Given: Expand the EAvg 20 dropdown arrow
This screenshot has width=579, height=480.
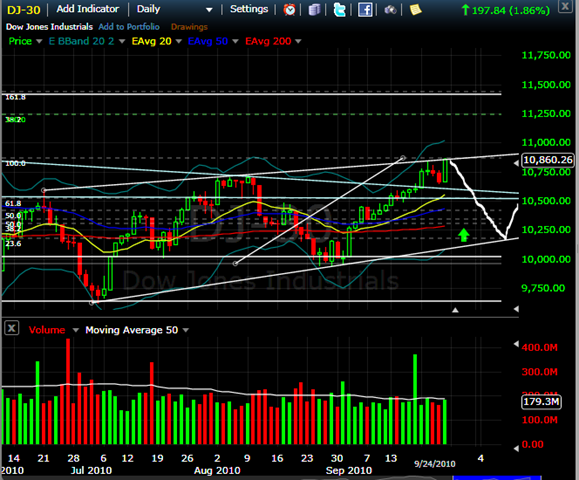Looking at the screenshot, I should (179, 41).
